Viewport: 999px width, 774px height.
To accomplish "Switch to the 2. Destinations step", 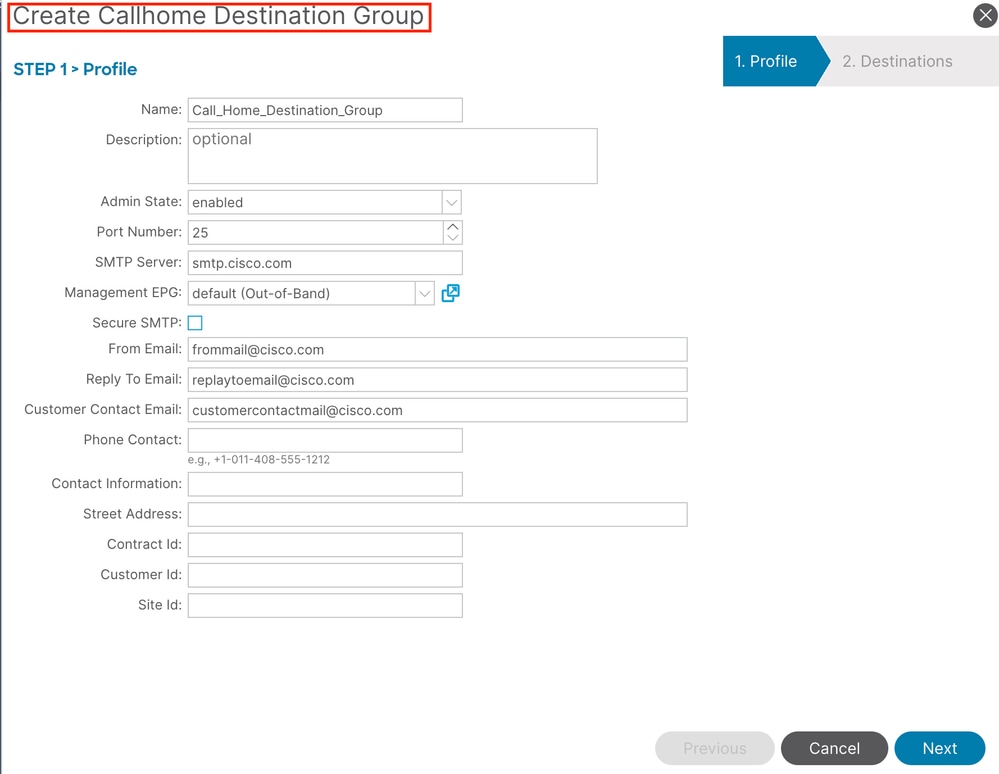I will click(897, 61).
